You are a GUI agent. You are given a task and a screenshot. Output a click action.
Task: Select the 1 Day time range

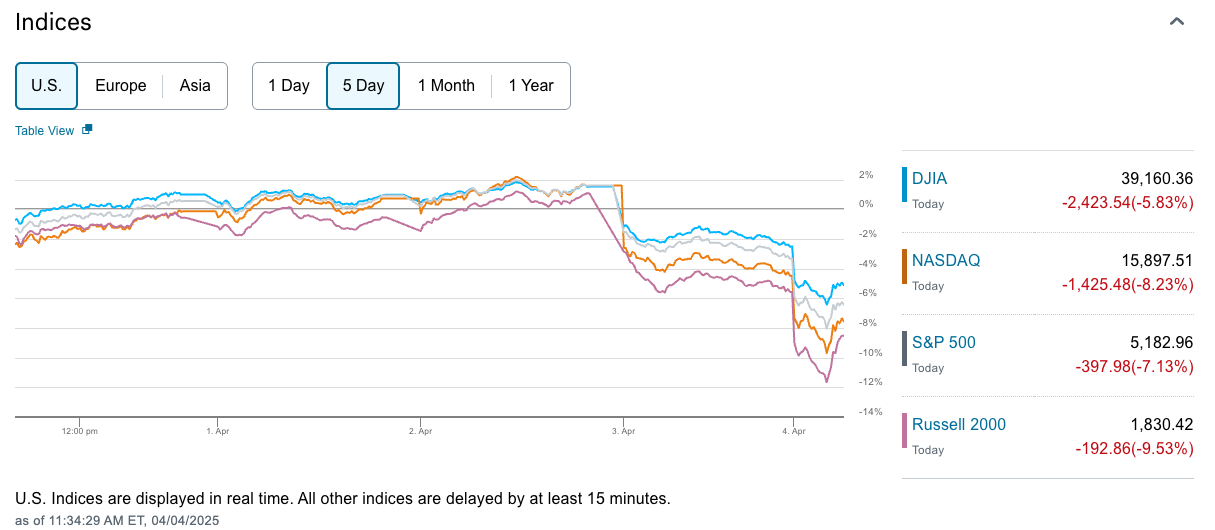(x=289, y=86)
